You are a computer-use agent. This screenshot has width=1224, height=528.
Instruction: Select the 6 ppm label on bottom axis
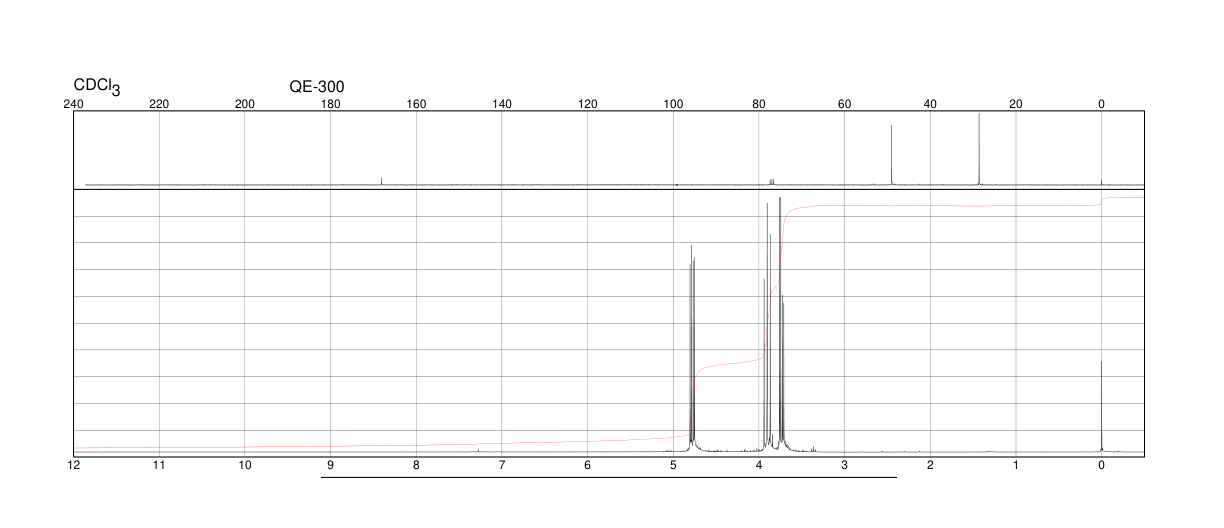pyautogui.click(x=588, y=465)
